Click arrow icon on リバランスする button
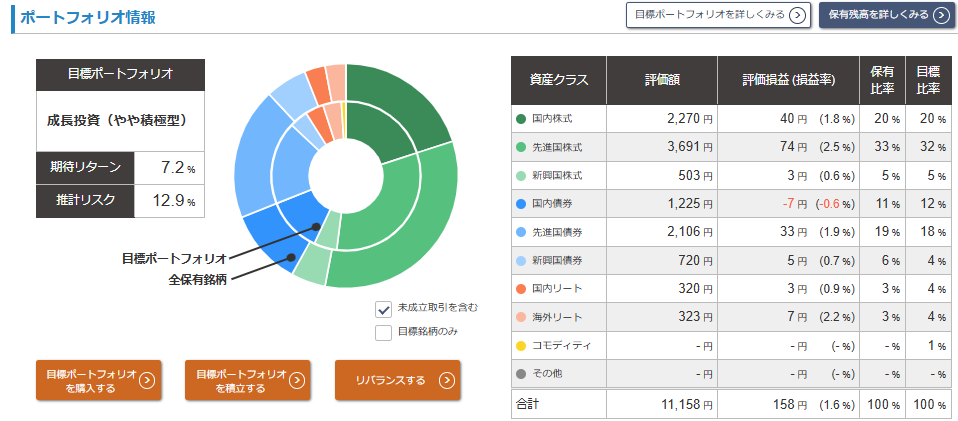Viewport: 958px width, 421px height. pos(447,380)
